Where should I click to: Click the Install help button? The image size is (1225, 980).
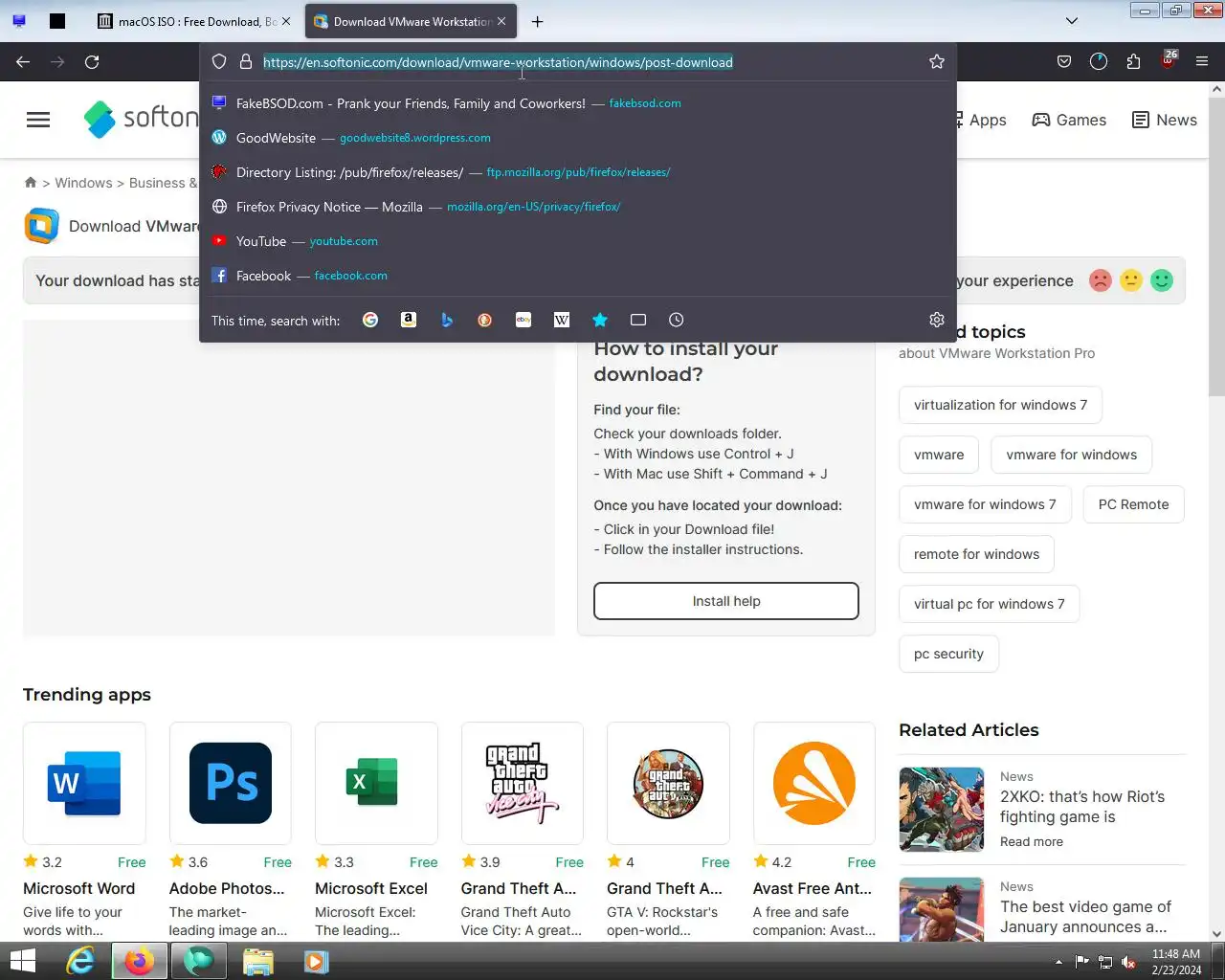726,601
